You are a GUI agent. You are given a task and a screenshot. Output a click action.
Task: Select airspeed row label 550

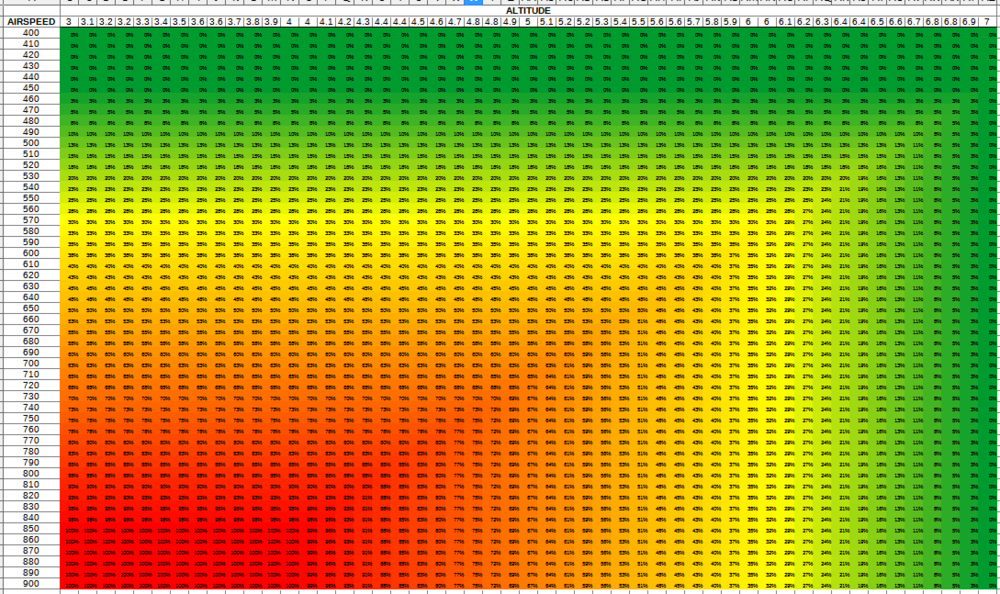[31, 198]
